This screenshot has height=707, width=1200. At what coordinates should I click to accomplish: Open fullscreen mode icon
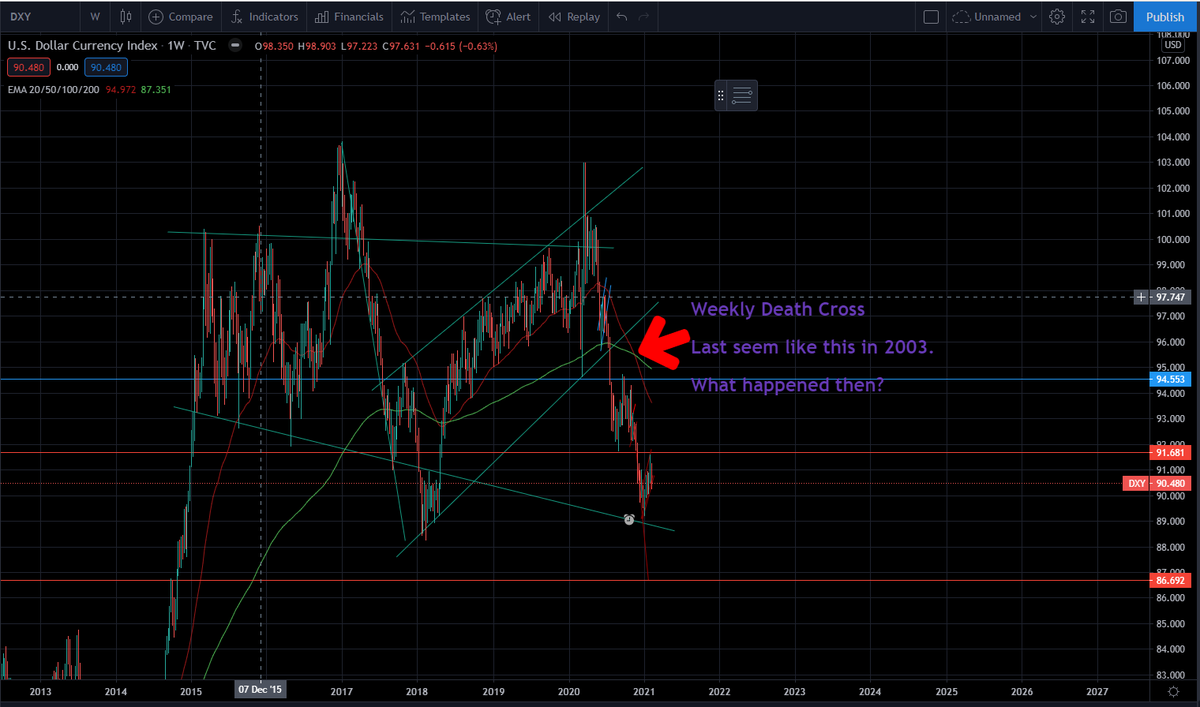click(1087, 16)
